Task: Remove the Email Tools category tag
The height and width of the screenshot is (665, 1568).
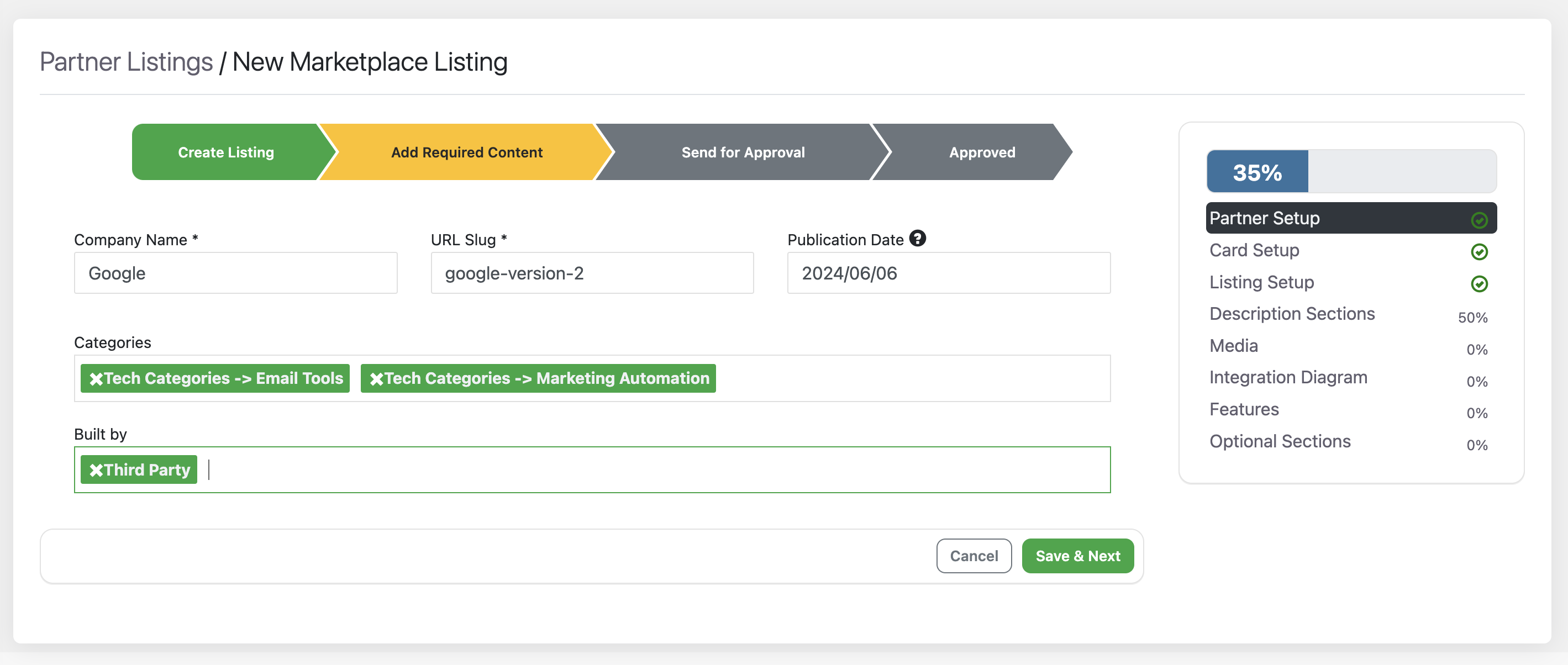Action: (96, 379)
